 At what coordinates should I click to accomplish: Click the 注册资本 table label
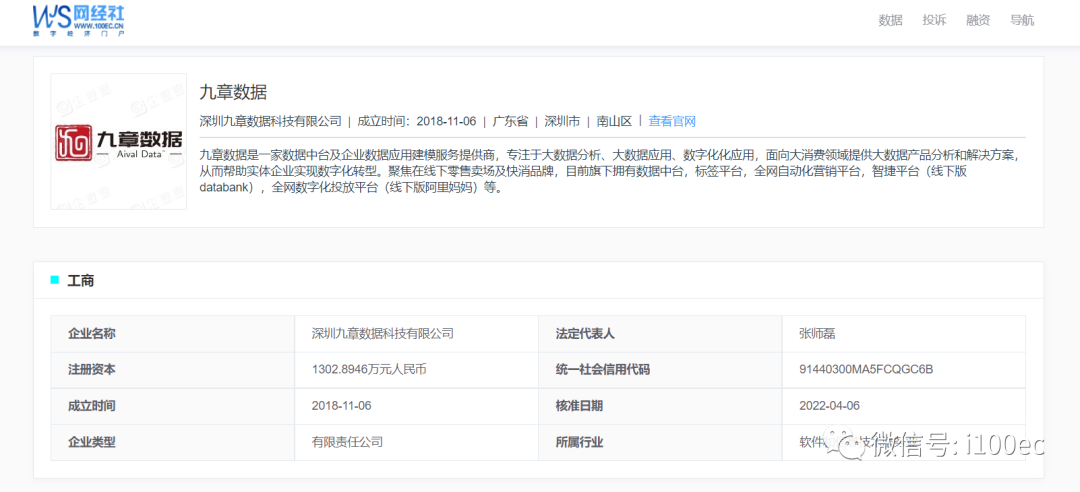coord(92,369)
